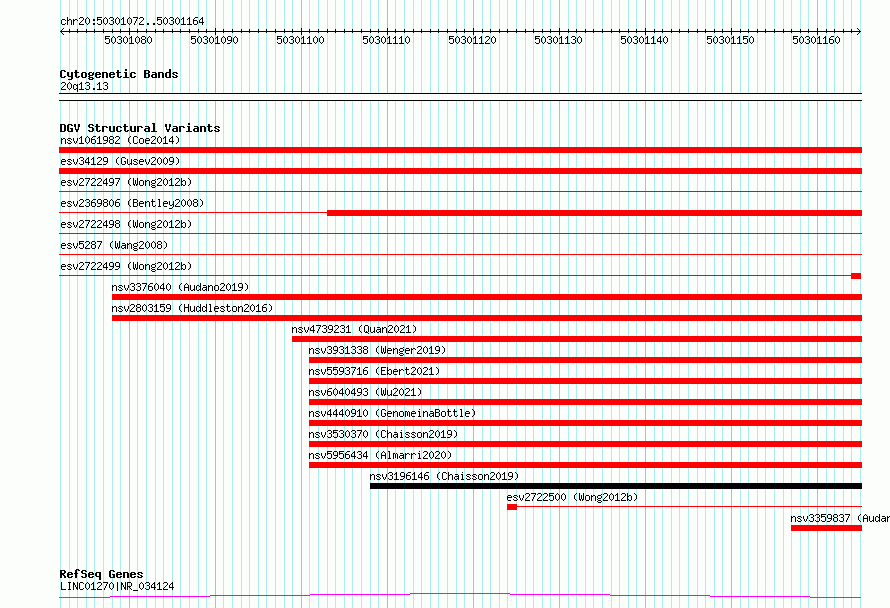The height and width of the screenshot is (608, 890).
Task: Click ruler position 50301120
Action: coord(472,40)
